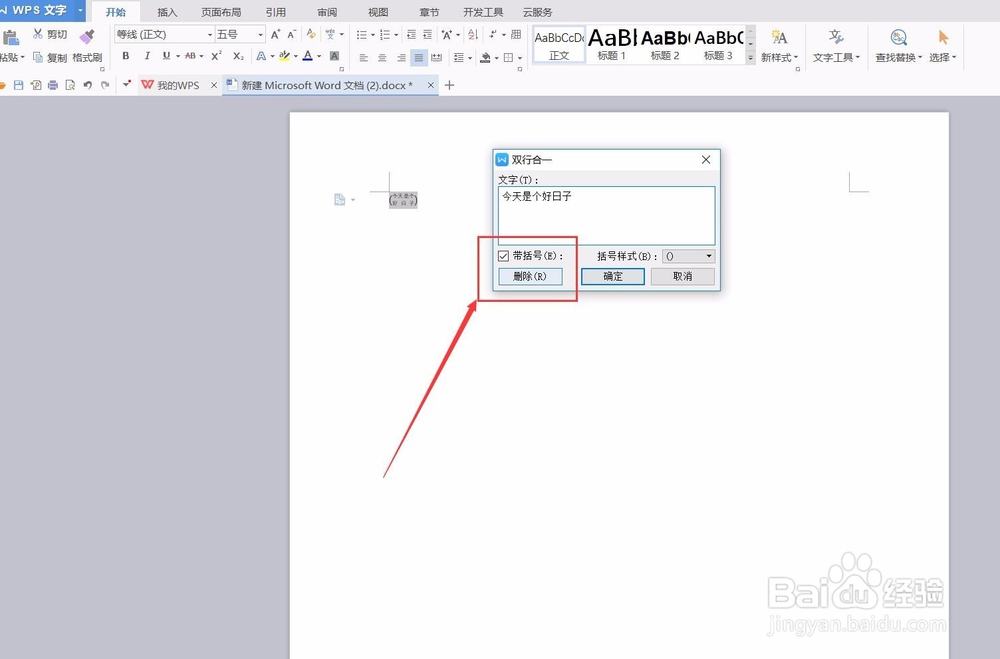Apply the font color A swatch
Screen dimensions: 1000x659
(307, 56)
